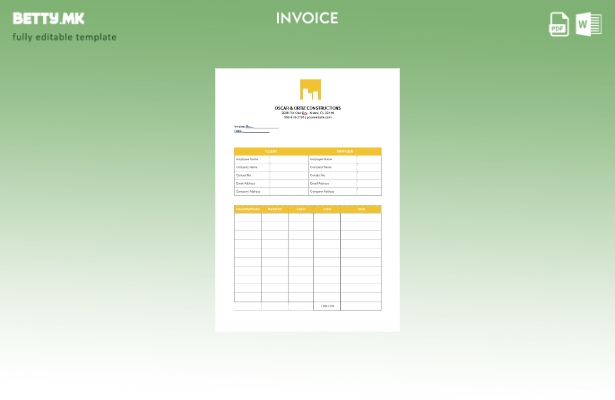Viewport: 615px width, 400px height.
Task: Click the 'fully editable template' subtitle
Action: click(64, 38)
